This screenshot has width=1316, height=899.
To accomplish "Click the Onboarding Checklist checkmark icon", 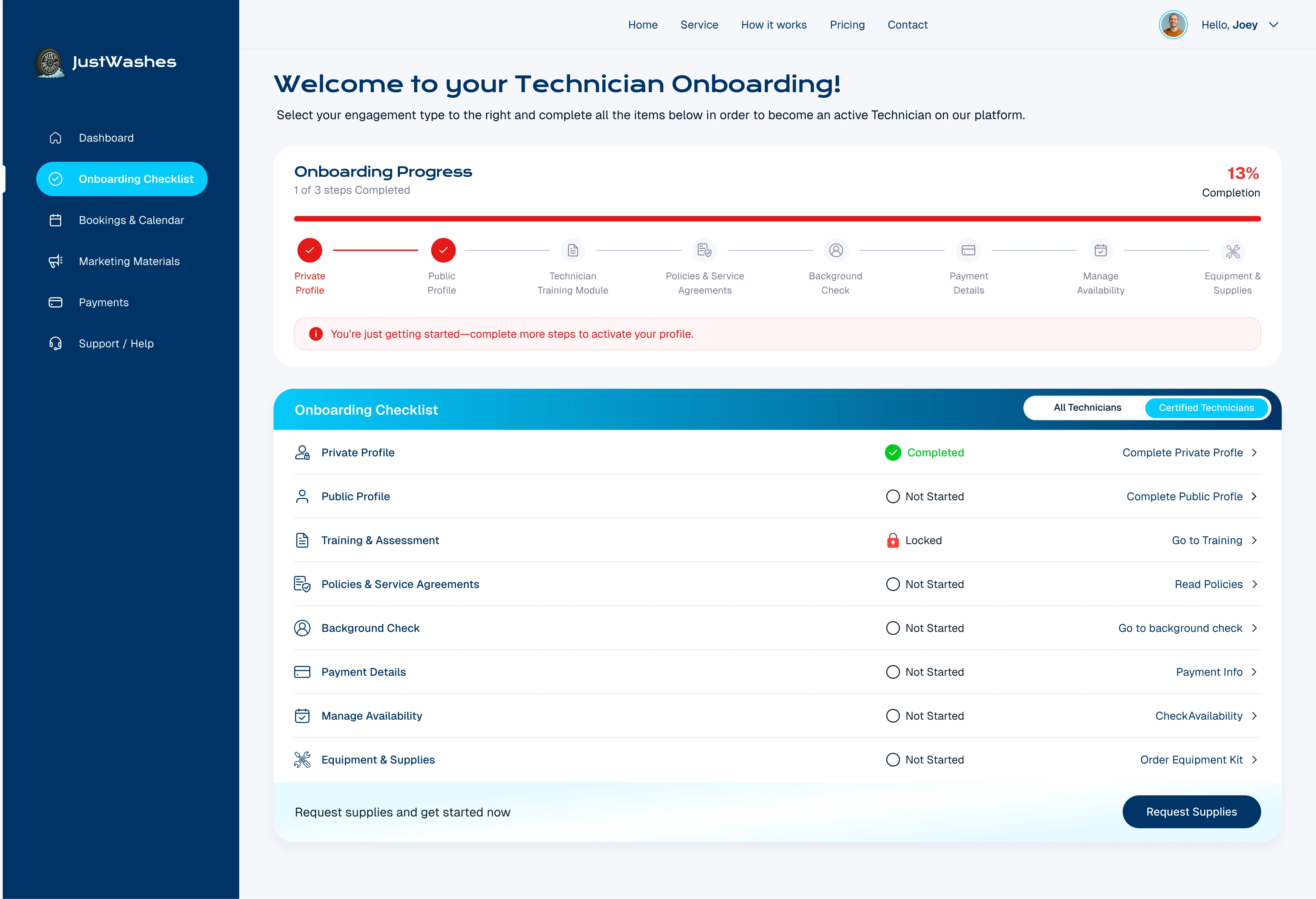I will coord(55,179).
